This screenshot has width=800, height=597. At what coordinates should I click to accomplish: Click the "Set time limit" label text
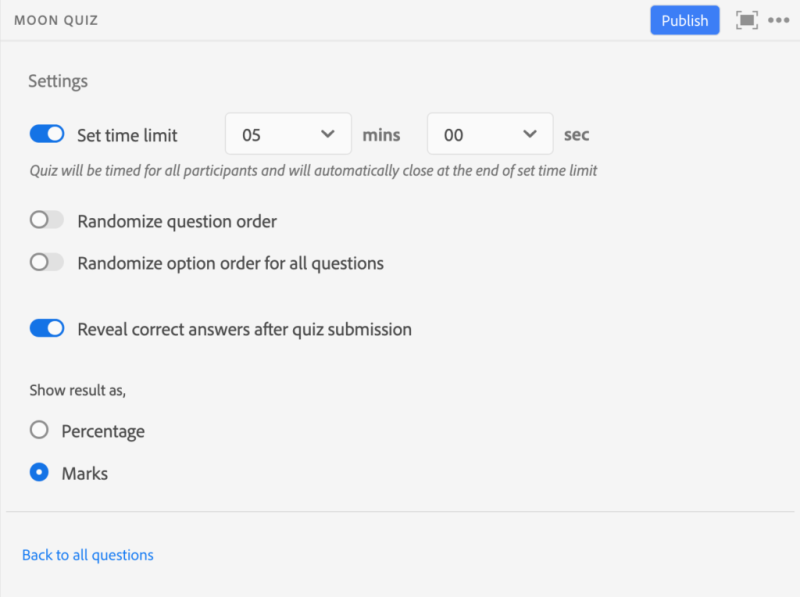pos(127,135)
